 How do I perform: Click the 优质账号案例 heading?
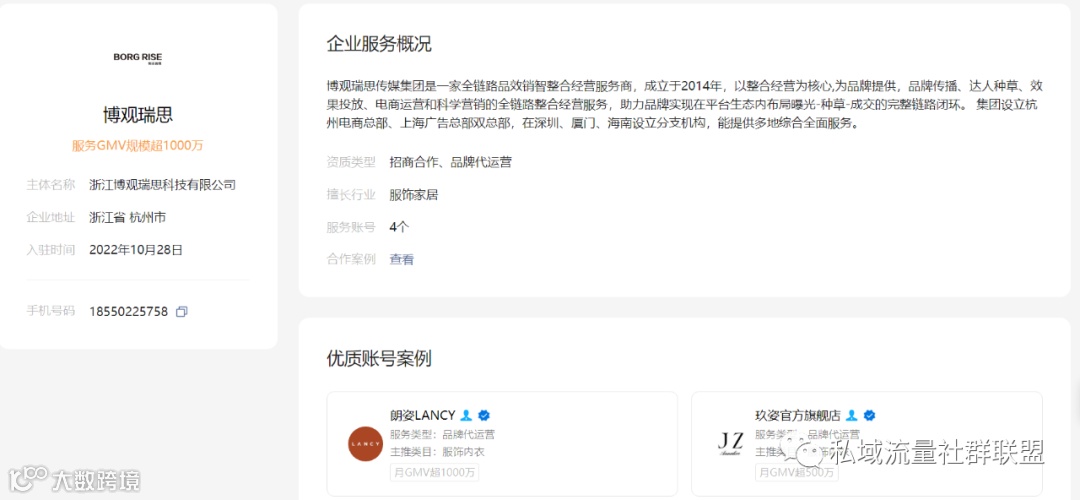click(379, 358)
